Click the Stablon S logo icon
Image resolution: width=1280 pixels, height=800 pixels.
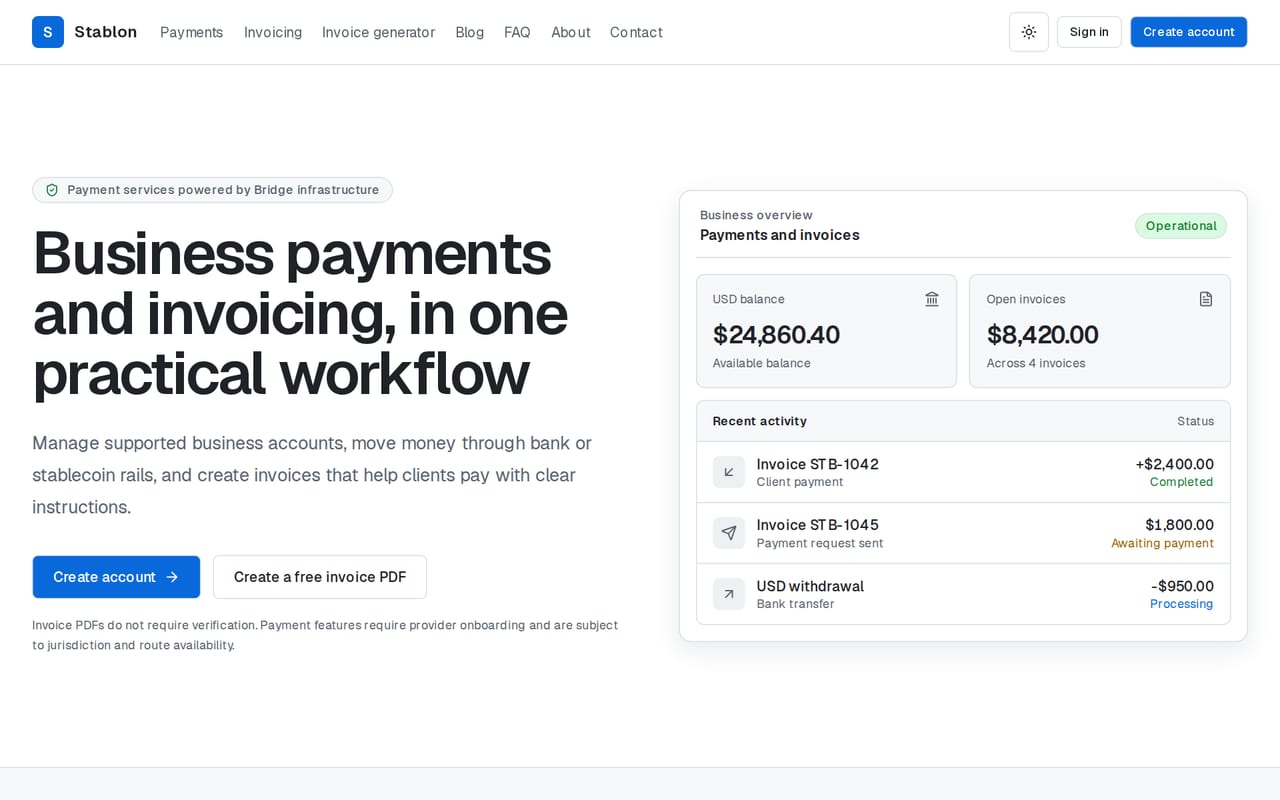click(x=48, y=32)
